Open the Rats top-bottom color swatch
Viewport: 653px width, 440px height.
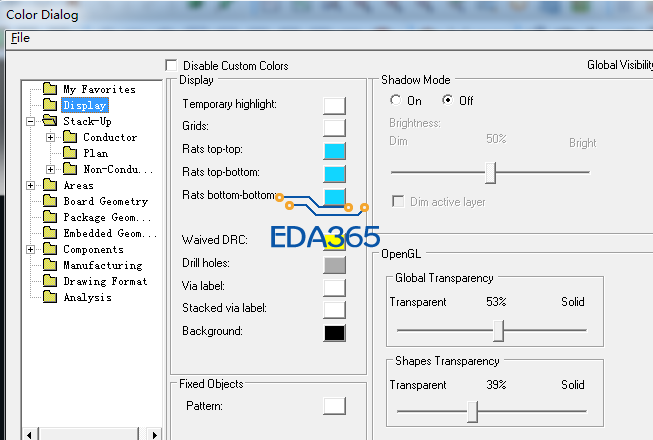[334, 174]
